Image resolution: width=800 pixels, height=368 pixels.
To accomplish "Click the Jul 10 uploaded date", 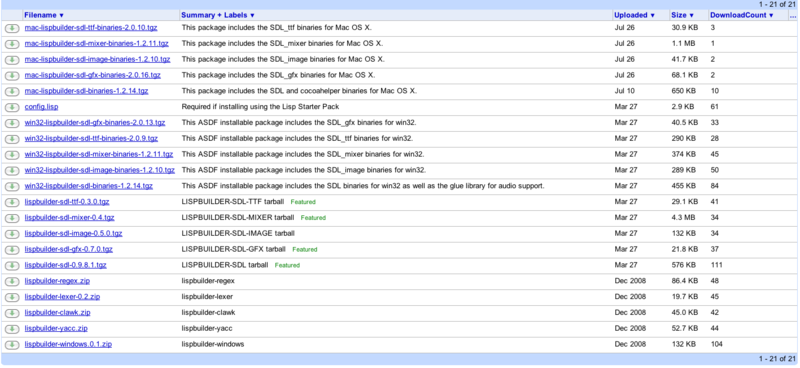I will click(x=623, y=91).
